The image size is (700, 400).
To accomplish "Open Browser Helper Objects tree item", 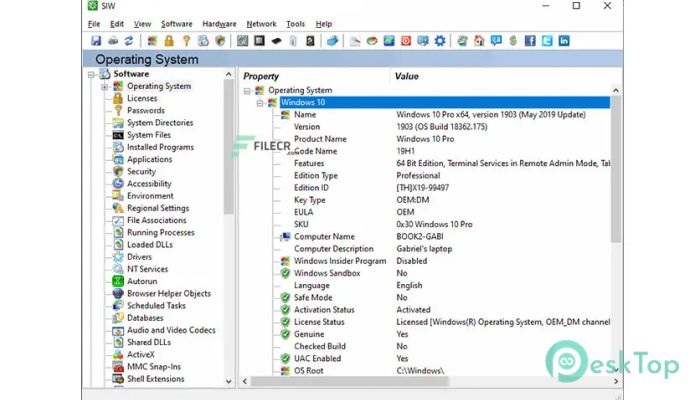I will coord(169,293).
